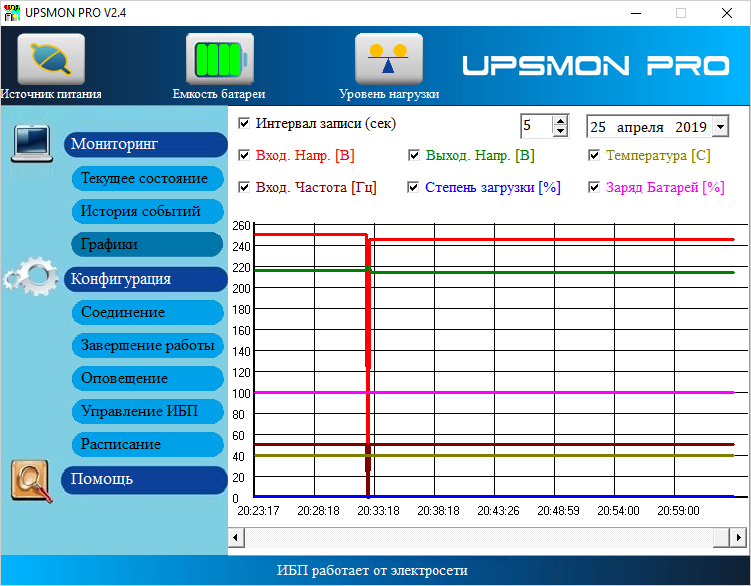
Task: Toggle the Температура [C] checkbox
Action: coord(594,155)
